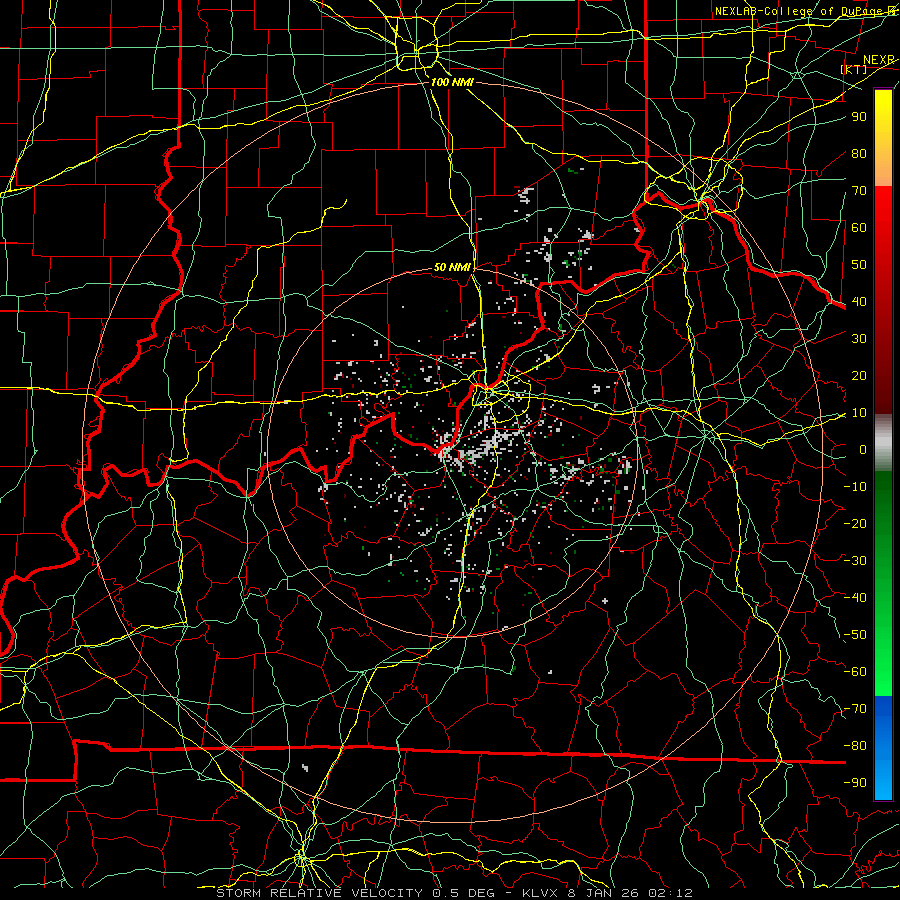
Task: Select the 90 value on the velocity scale
Action: tap(859, 117)
